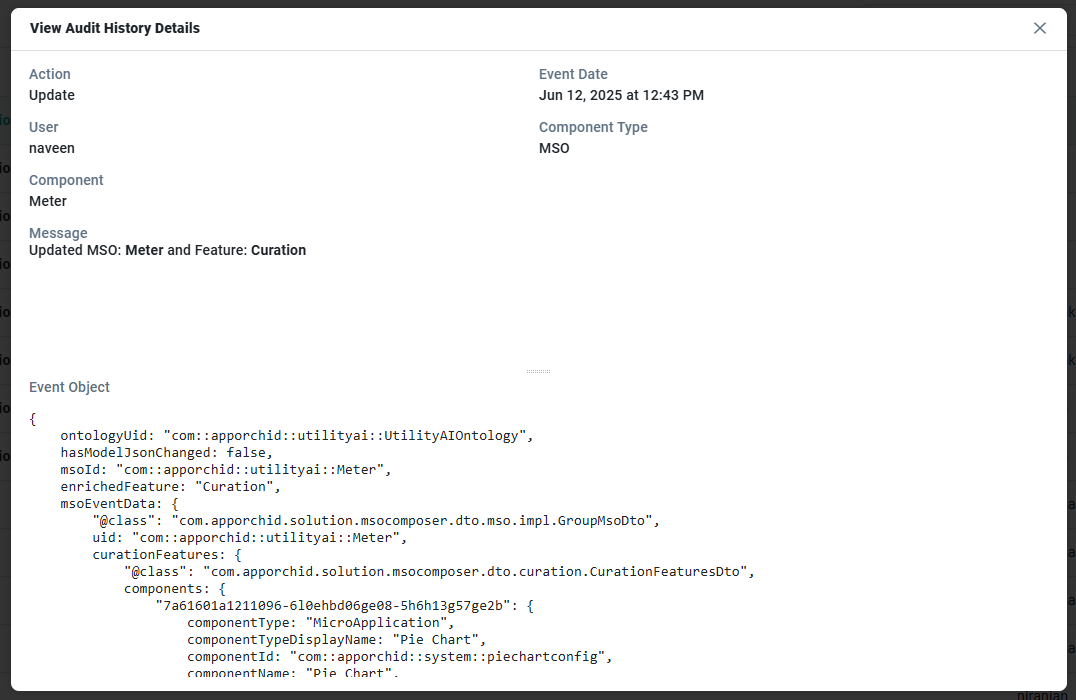Image resolution: width=1076 pixels, height=700 pixels.
Task: Click the dotted resize handle above Event Object
Action: click(538, 371)
